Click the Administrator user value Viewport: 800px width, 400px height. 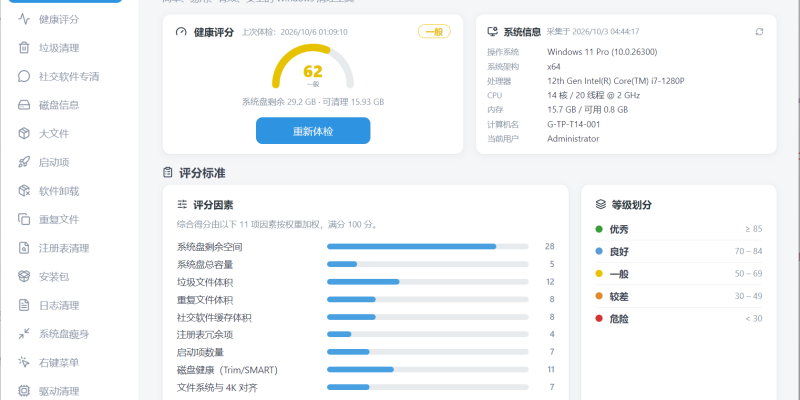click(573, 138)
